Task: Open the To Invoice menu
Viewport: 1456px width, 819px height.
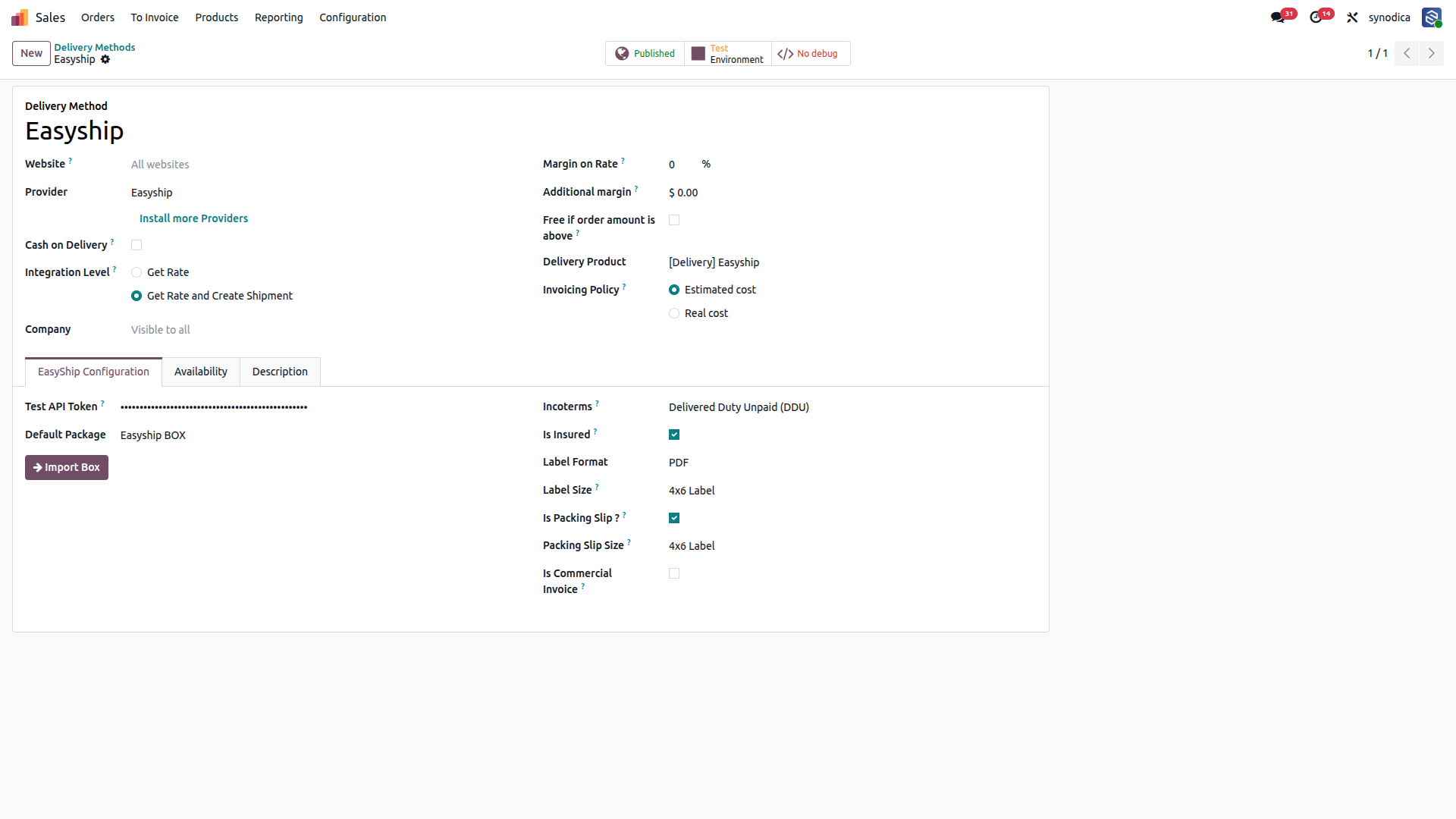Action: 155,17
